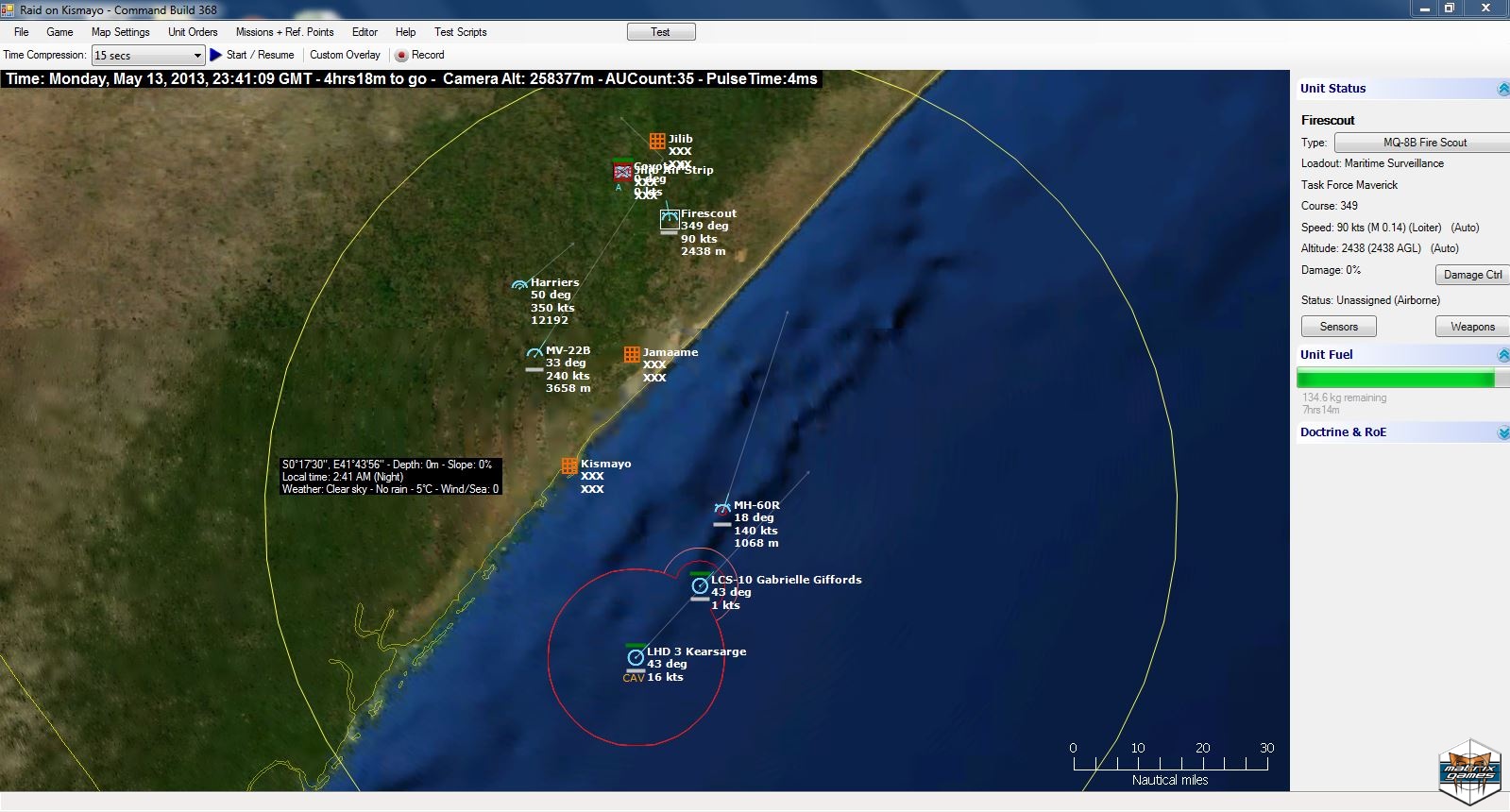Select the Harriers aircraft icon
Screen dimensions: 1510x812
(x=519, y=284)
